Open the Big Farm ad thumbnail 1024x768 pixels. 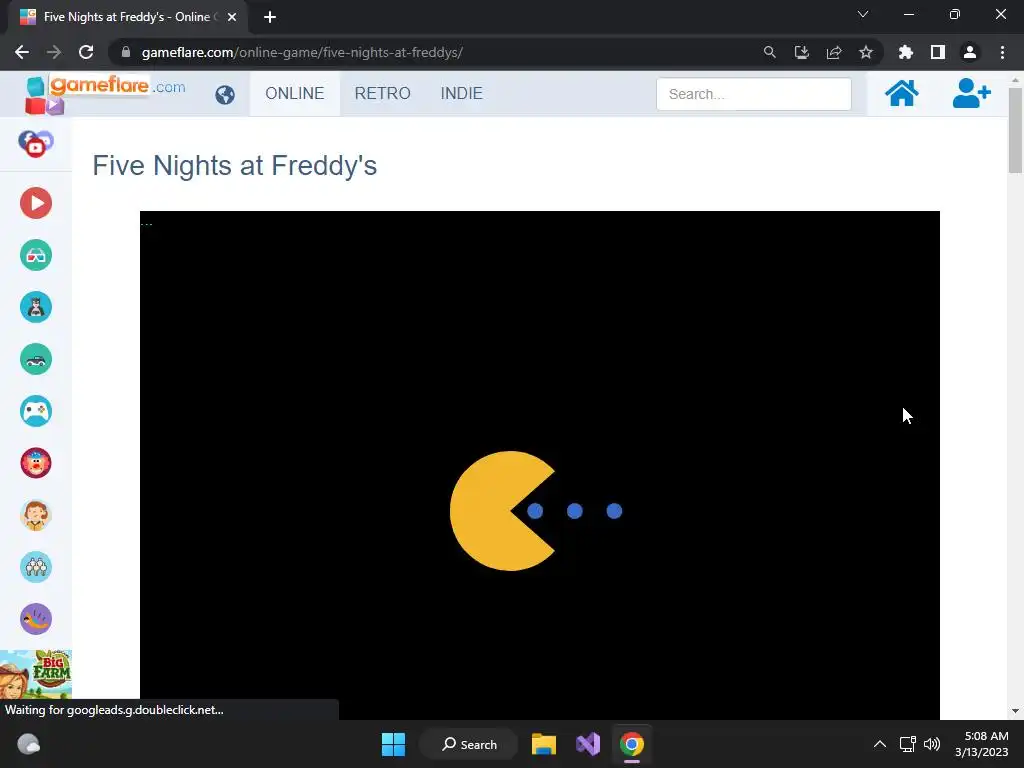click(x=36, y=675)
